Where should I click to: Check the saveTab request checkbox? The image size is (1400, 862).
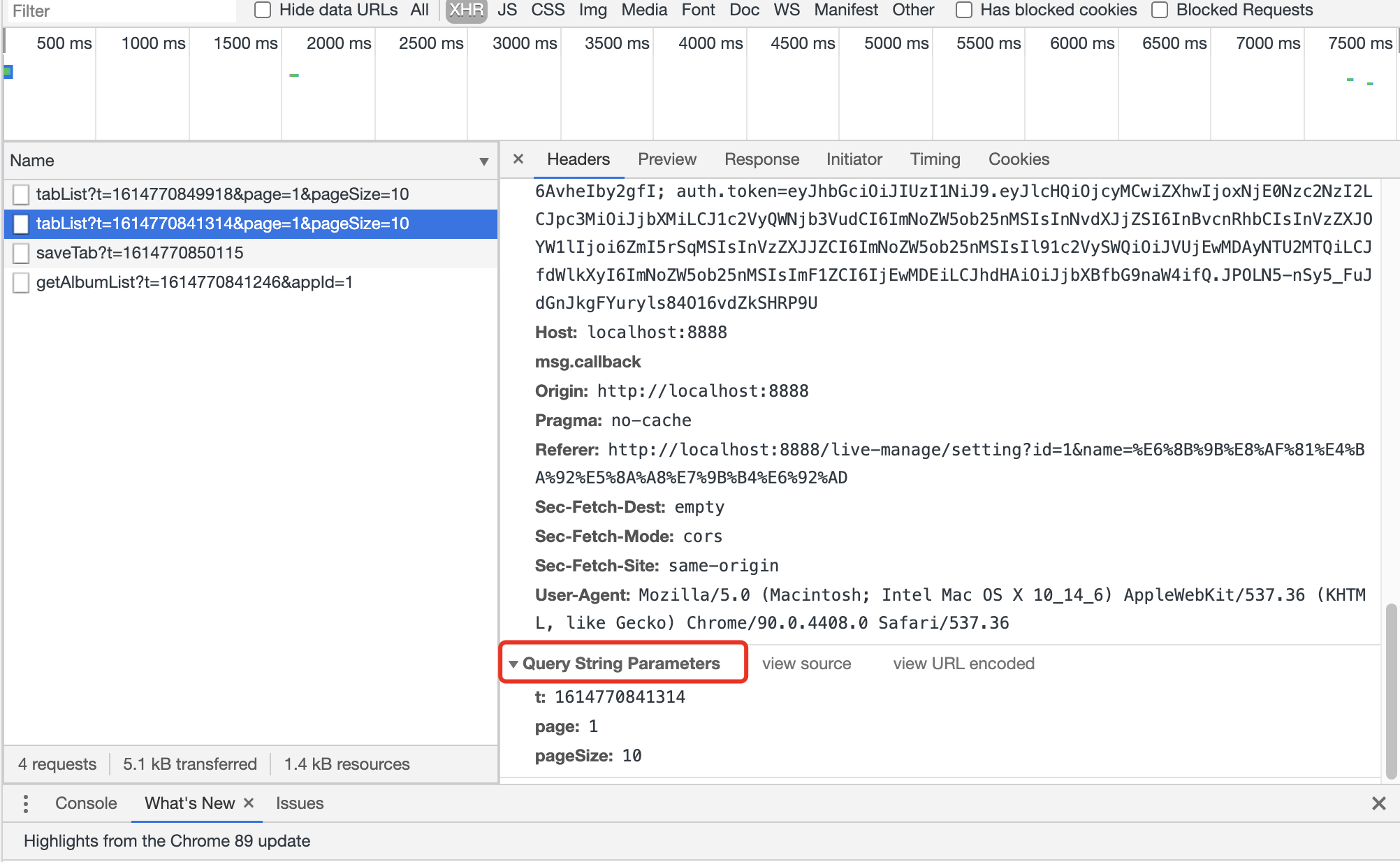21,253
